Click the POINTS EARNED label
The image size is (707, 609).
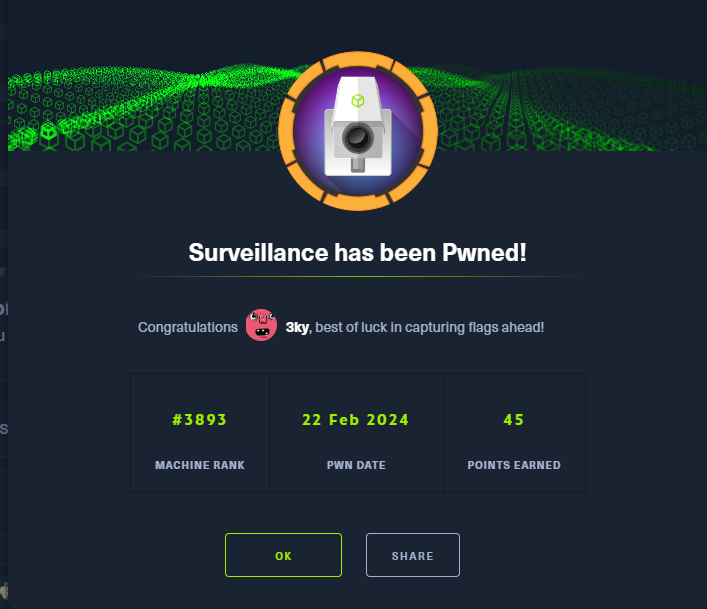point(514,465)
